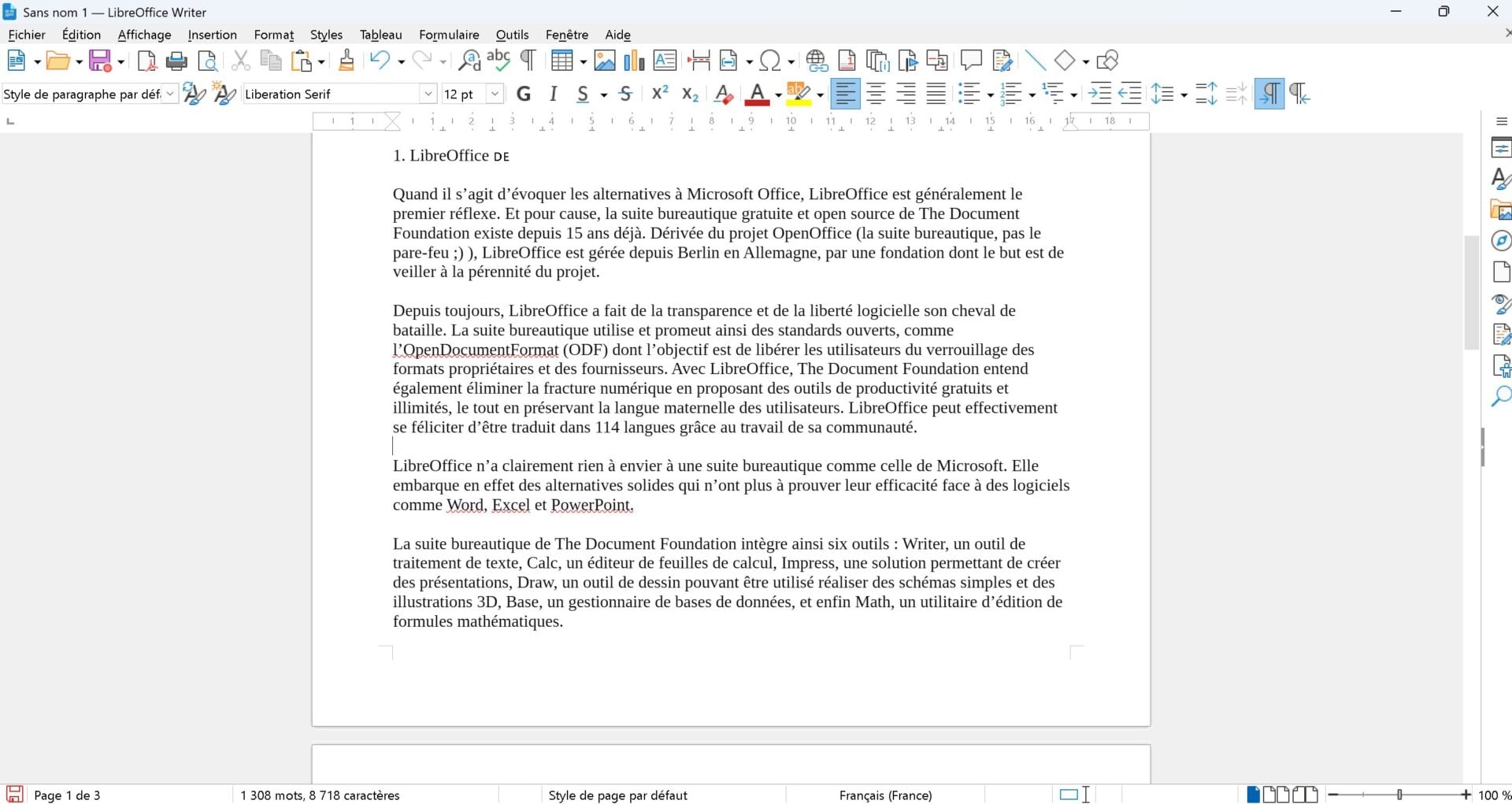This screenshot has height=804, width=1512.
Task: Open the font color dropdown arrow
Action: 778,95
